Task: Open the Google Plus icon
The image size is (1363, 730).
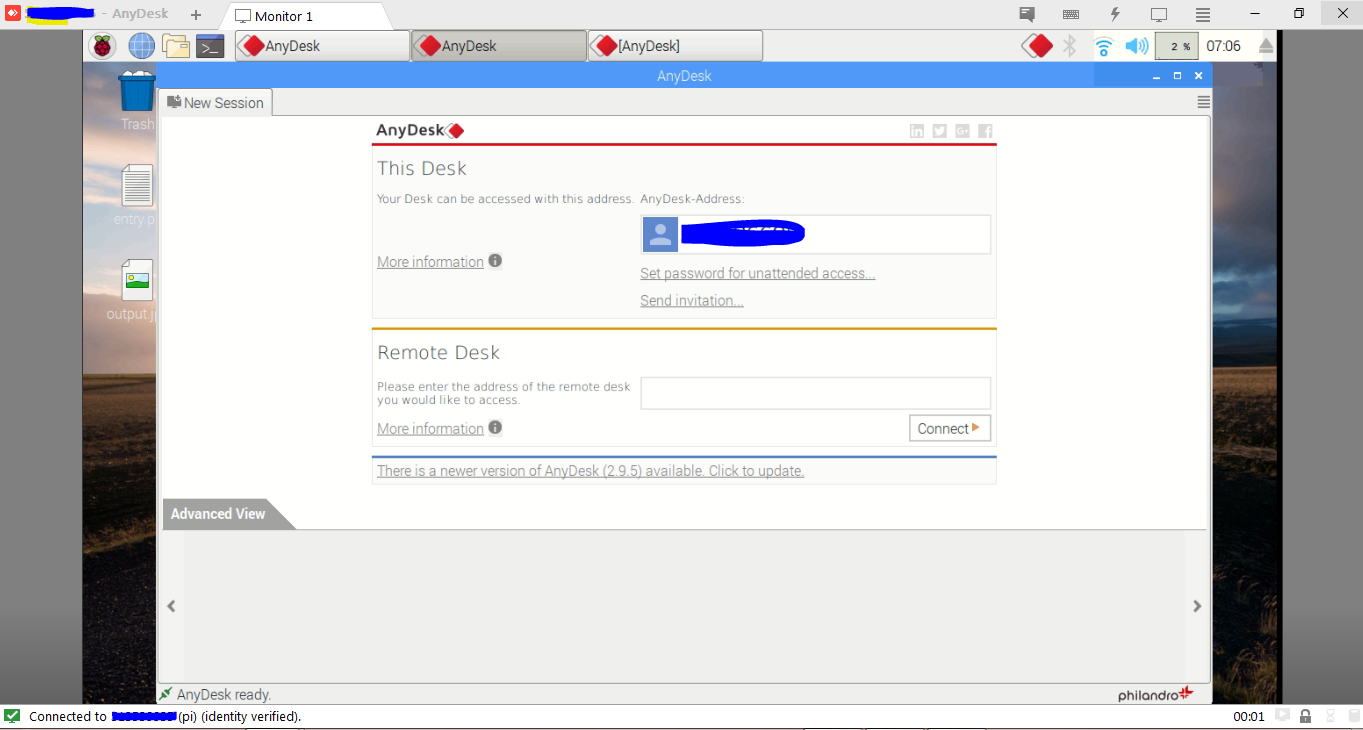Action: coord(962,131)
